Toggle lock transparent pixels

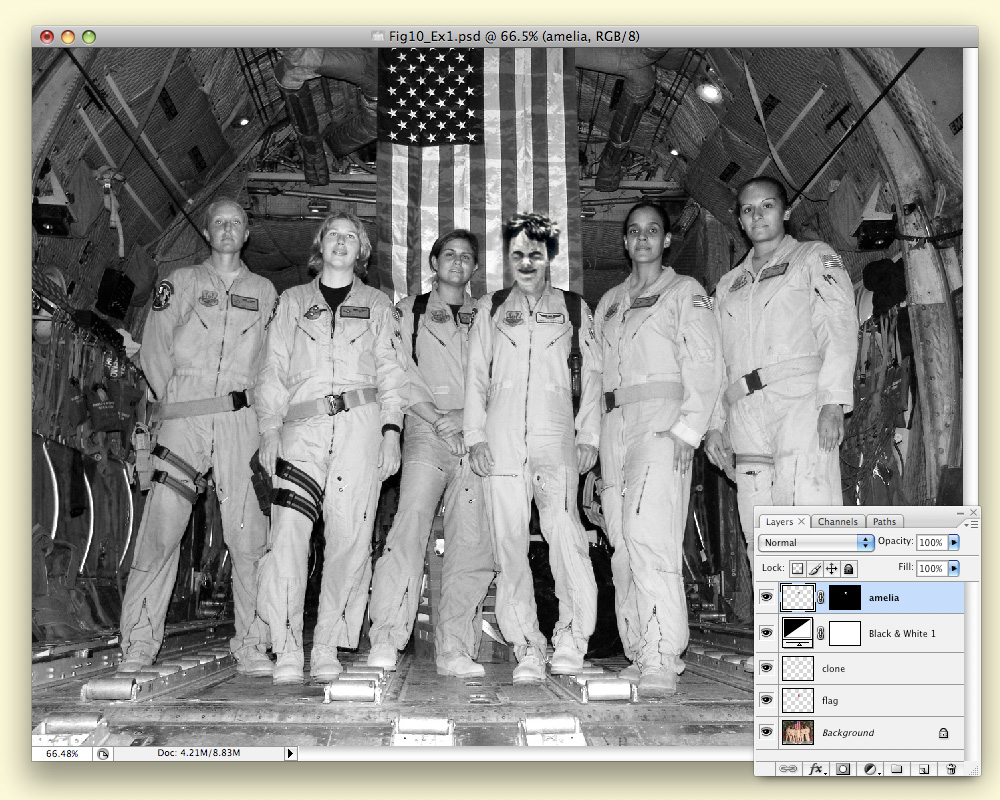pyautogui.click(x=798, y=568)
